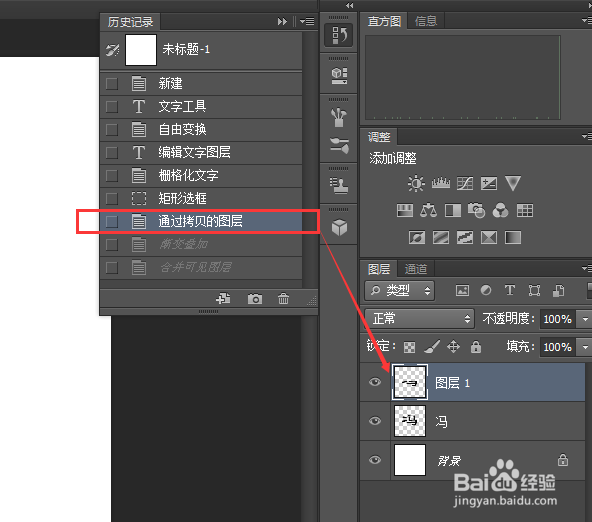Screen dimensions: 592x522
Task: Toggle history brush source for 新建 state
Action: tap(112, 83)
